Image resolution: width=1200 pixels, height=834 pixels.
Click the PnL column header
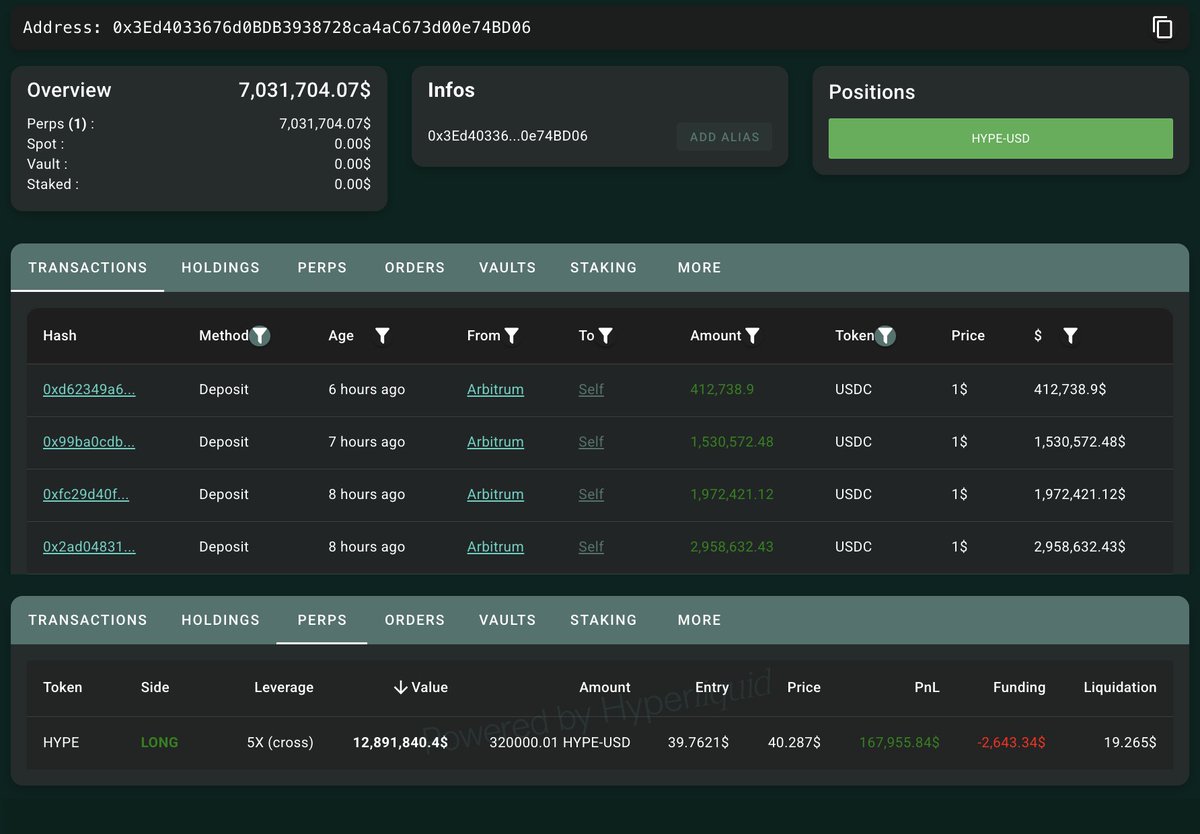pyautogui.click(x=925, y=687)
